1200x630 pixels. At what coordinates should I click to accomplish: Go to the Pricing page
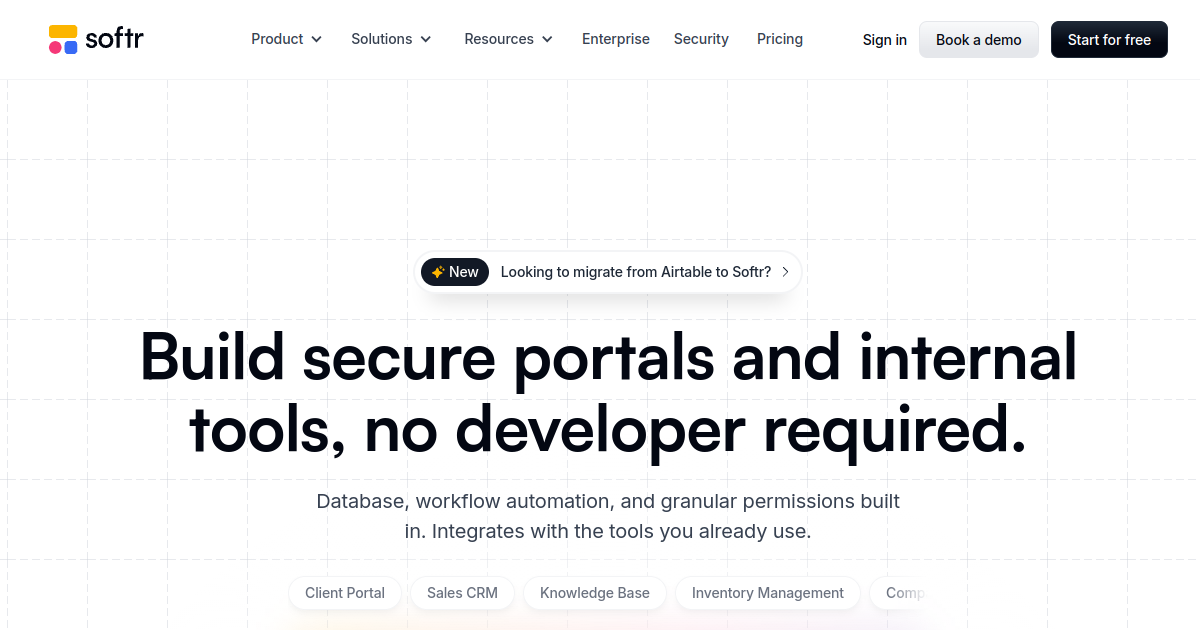coord(780,39)
